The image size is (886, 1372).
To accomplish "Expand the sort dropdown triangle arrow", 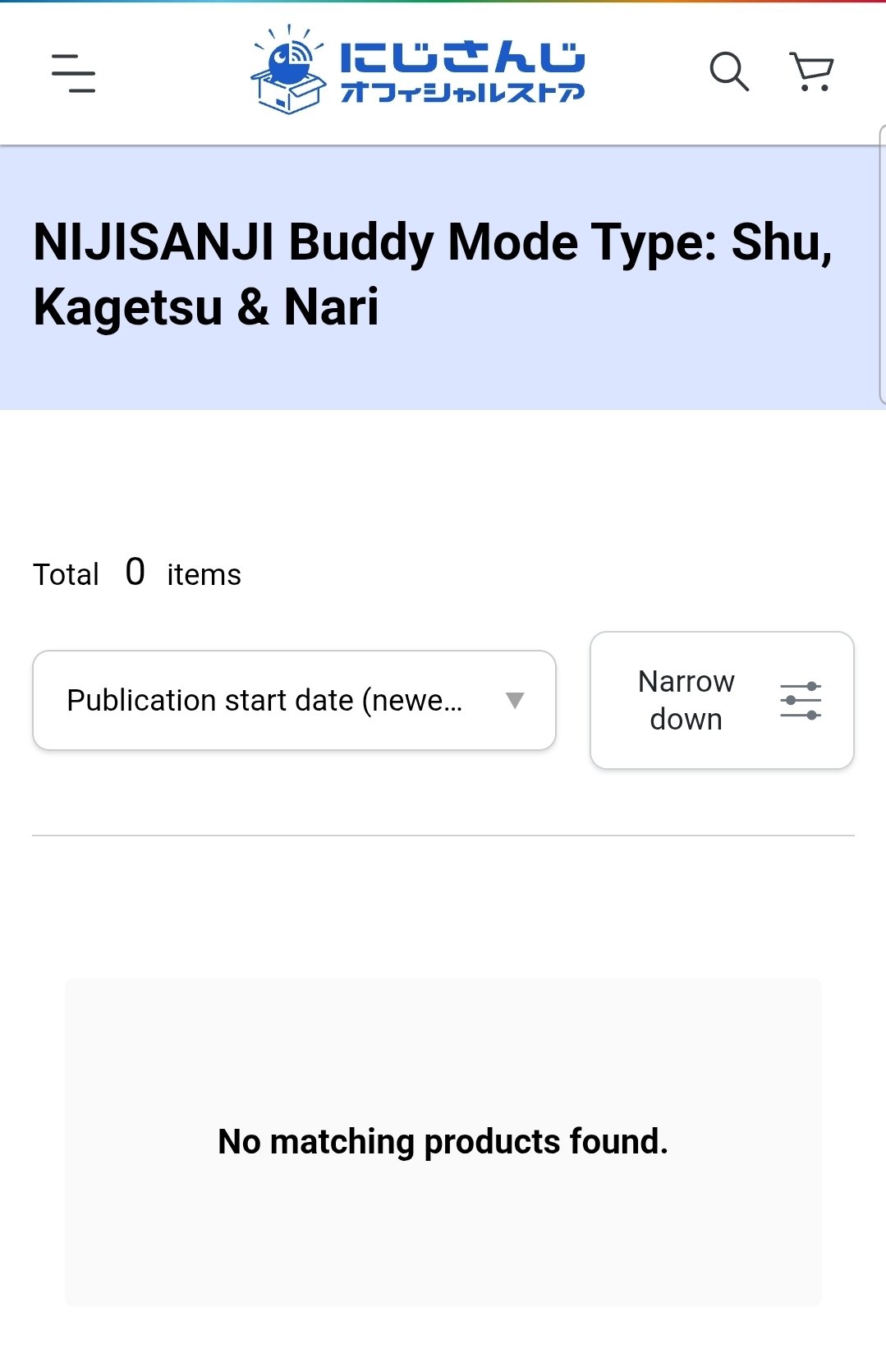I will (x=515, y=701).
